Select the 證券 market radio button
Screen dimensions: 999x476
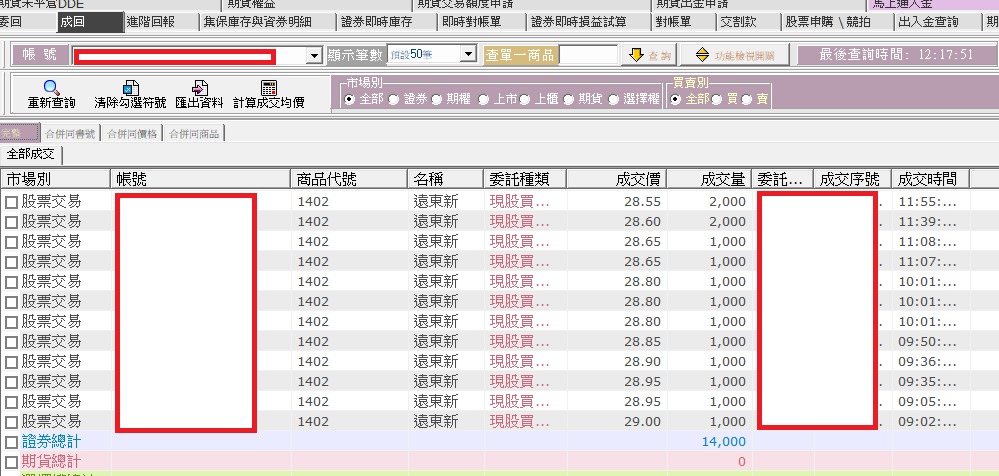[x=394, y=99]
